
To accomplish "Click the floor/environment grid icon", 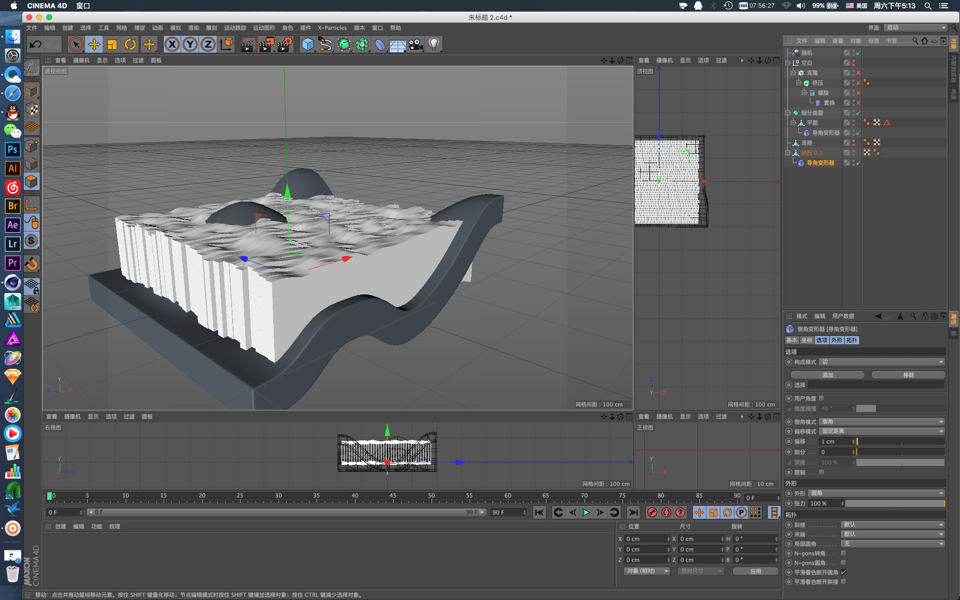I will click(x=398, y=44).
